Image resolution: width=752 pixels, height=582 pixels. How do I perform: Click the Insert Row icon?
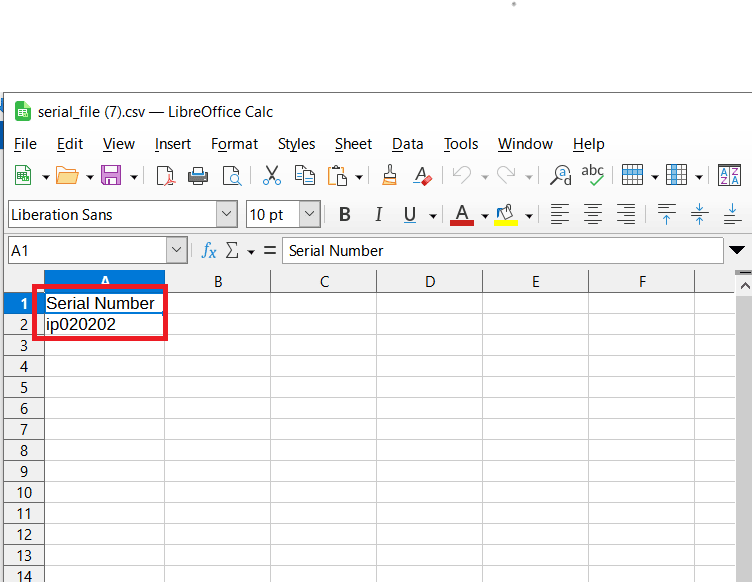pyautogui.click(x=632, y=175)
